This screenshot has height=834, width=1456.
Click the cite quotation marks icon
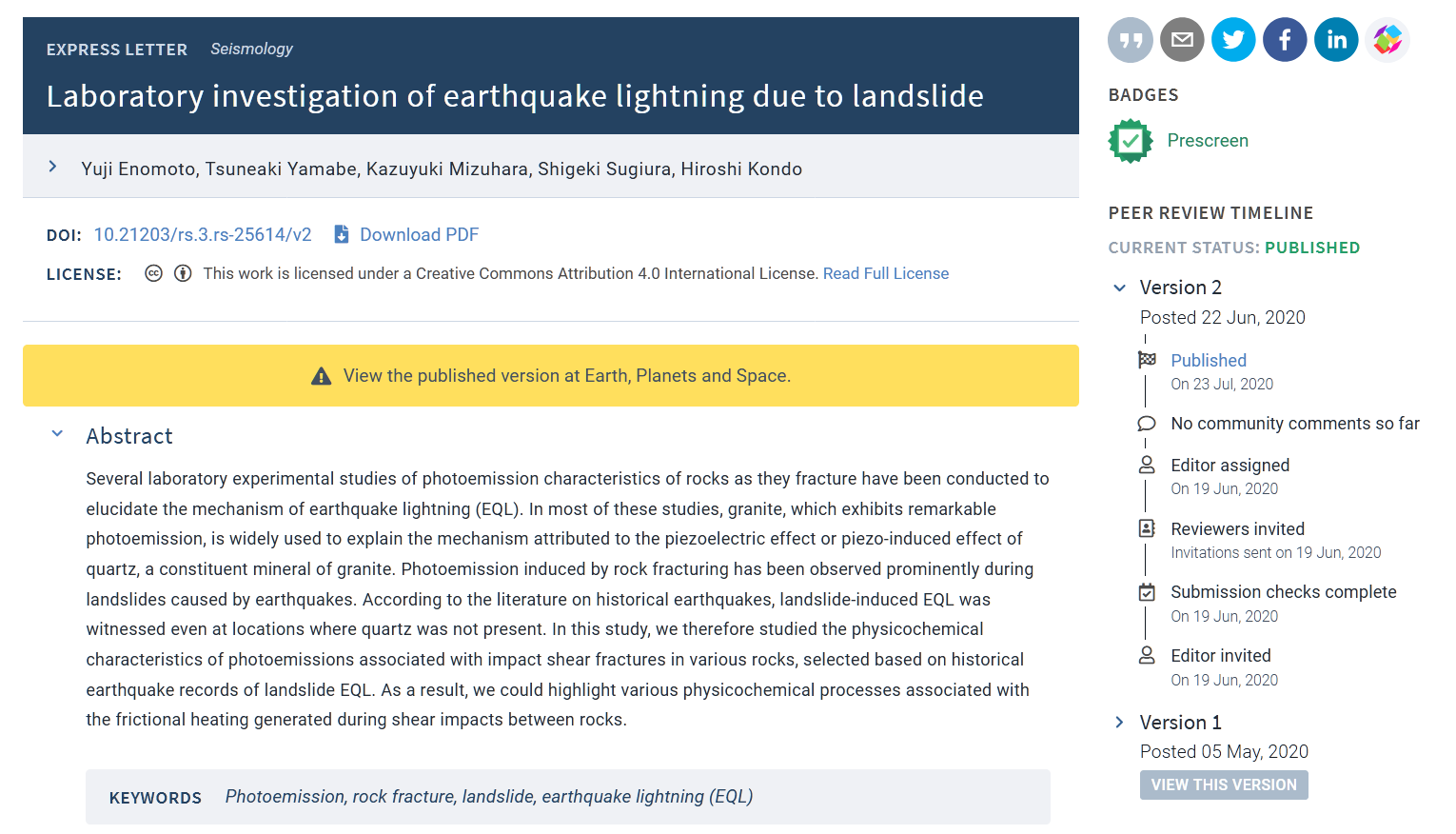click(1131, 40)
